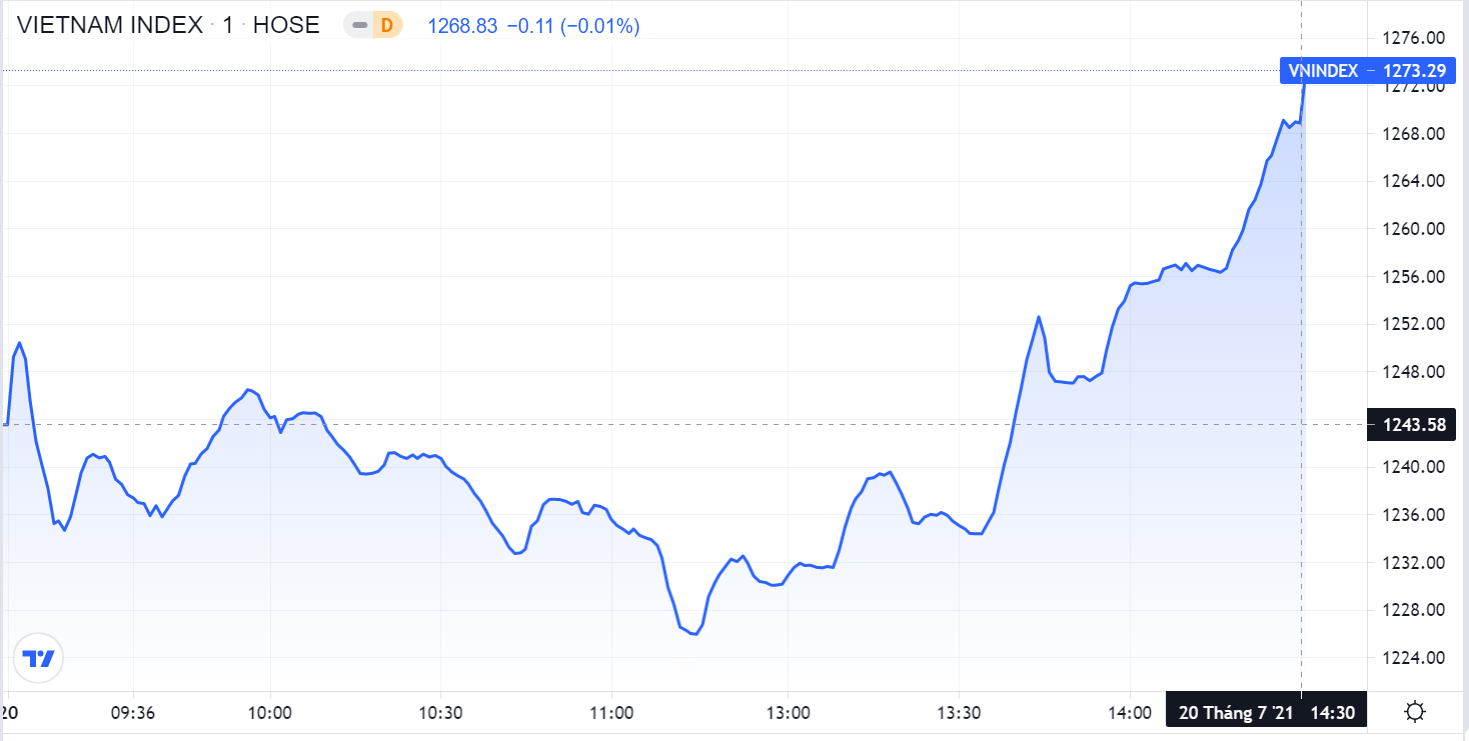Viewport: 1469px width, 741px height.
Task: Click the TradingView logo
Action: 39,658
